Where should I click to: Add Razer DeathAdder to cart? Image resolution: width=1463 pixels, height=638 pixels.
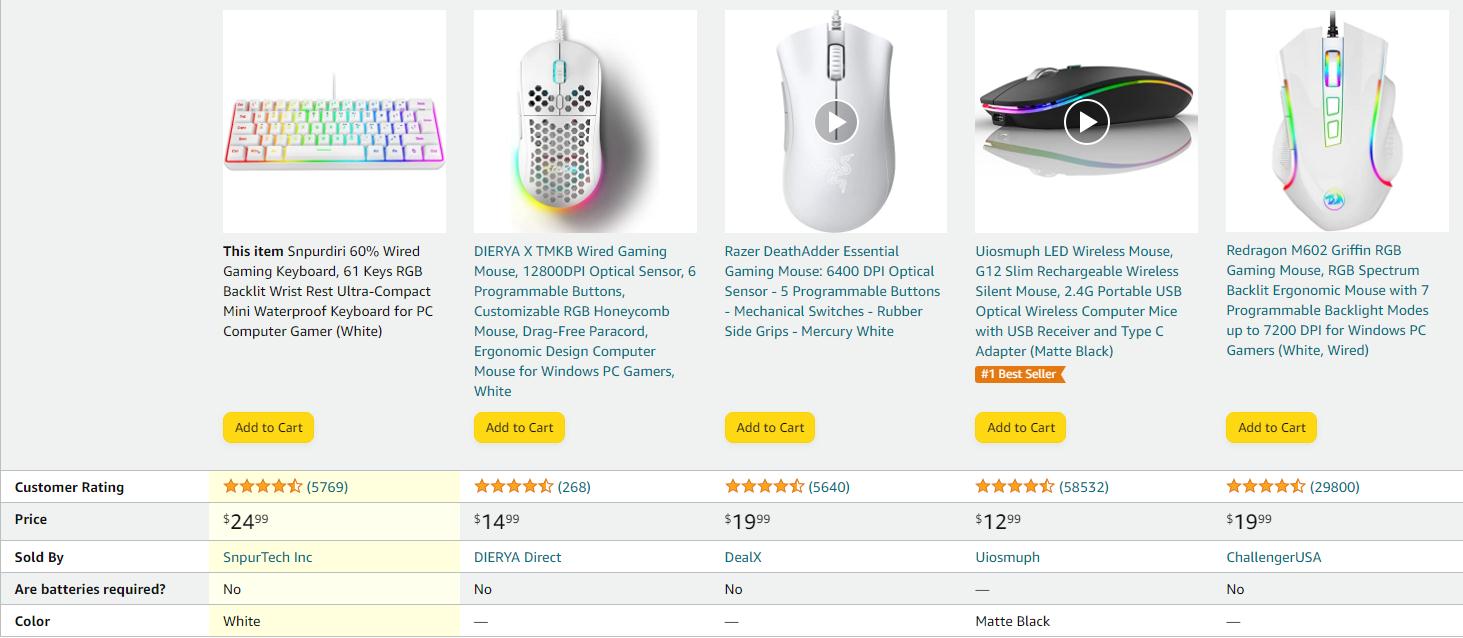pos(771,428)
